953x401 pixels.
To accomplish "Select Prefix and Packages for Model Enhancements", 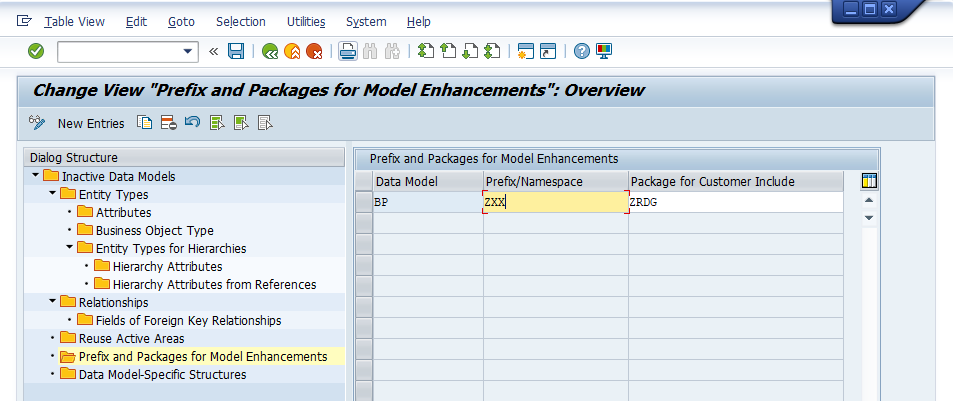I will [203, 356].
